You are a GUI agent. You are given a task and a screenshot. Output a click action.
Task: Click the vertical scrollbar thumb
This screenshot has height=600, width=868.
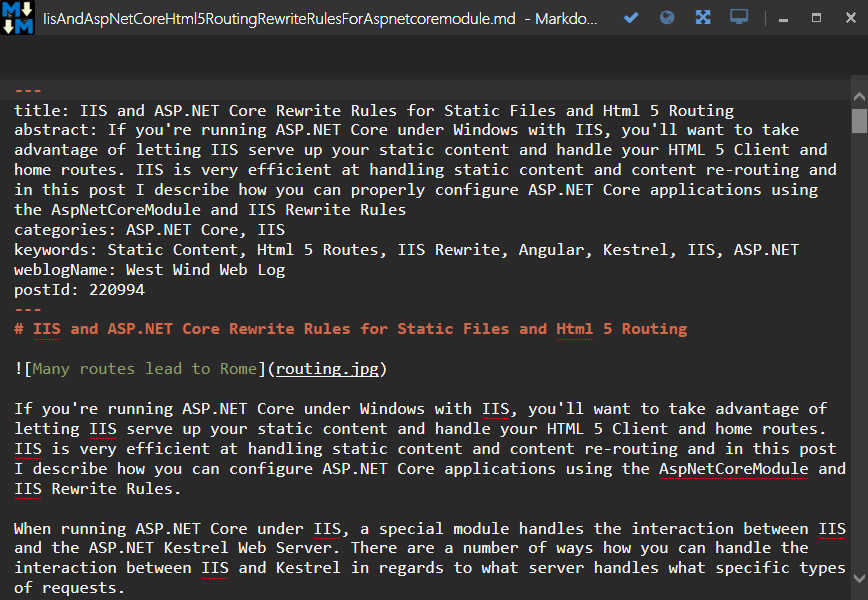pyautogui.click(x=859, y=121)
